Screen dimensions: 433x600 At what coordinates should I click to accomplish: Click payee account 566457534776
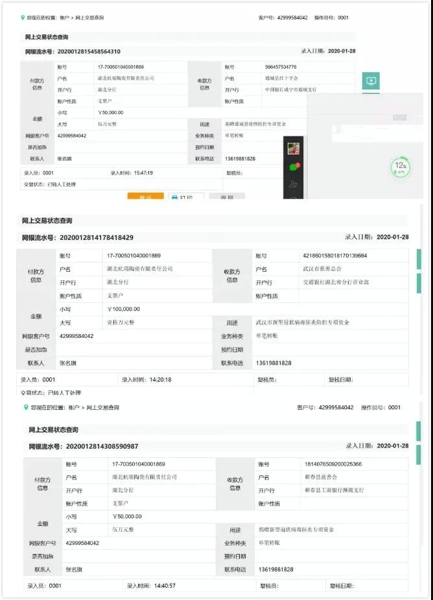coord(281,67)
